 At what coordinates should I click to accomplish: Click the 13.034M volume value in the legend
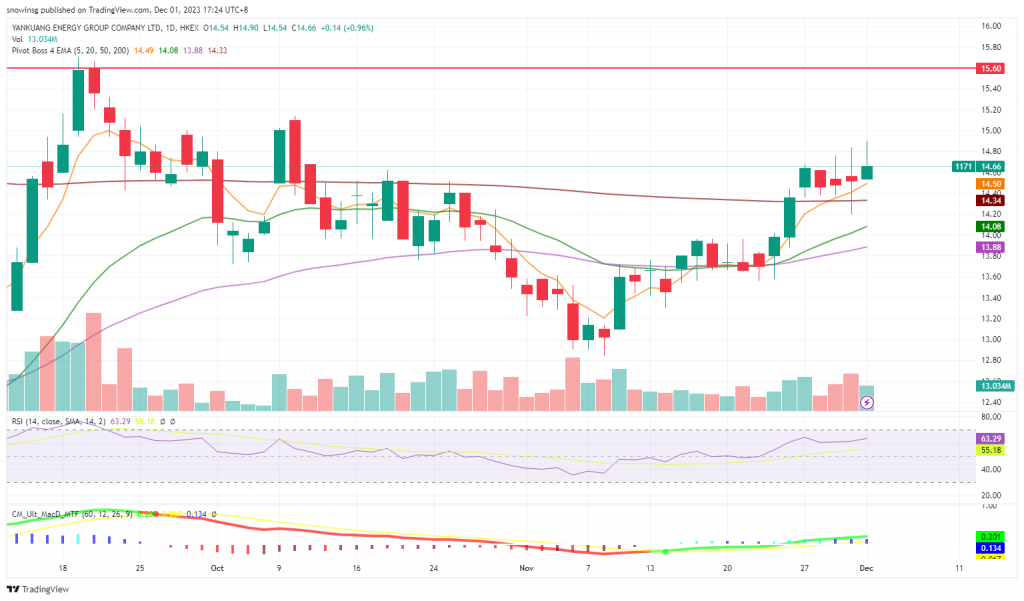pyautogui.click(x=42, y=39)
